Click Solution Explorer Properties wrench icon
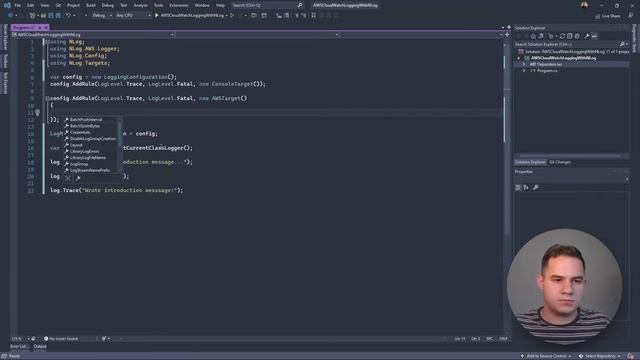This screenshot has width=640, height=360. click(587, 36)
